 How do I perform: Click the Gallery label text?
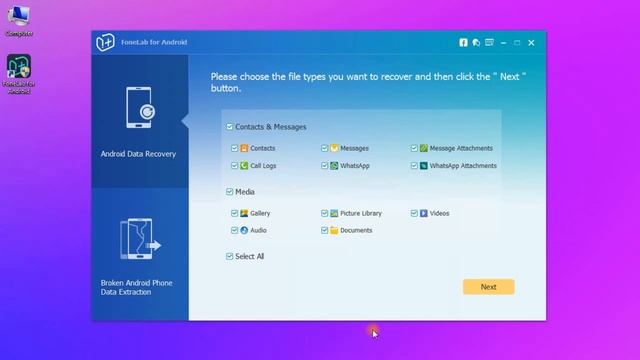coord(260,213)
